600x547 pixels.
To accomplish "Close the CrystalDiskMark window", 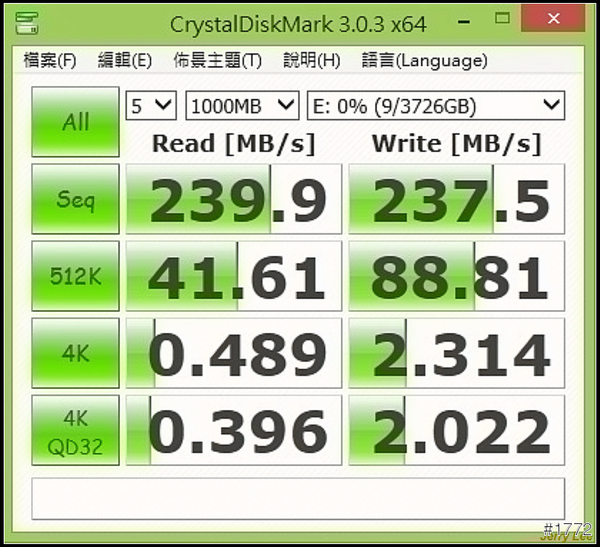I will pyautogui.click(x=553, y=18).
